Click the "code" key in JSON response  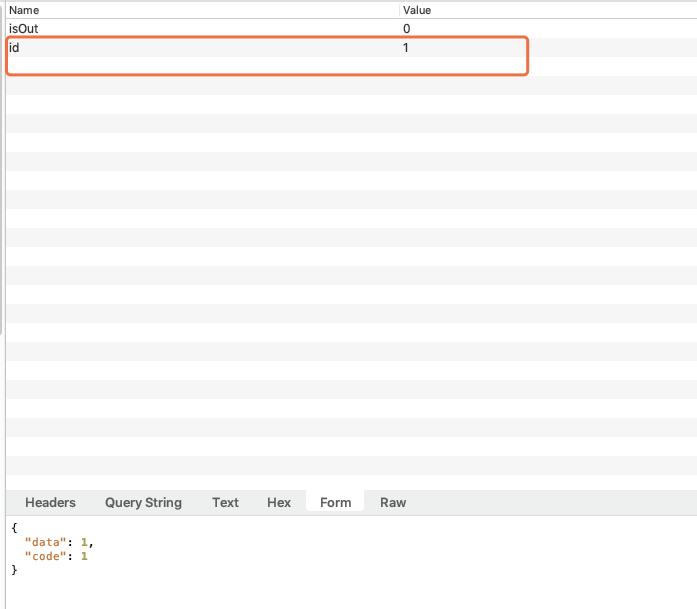45,556
